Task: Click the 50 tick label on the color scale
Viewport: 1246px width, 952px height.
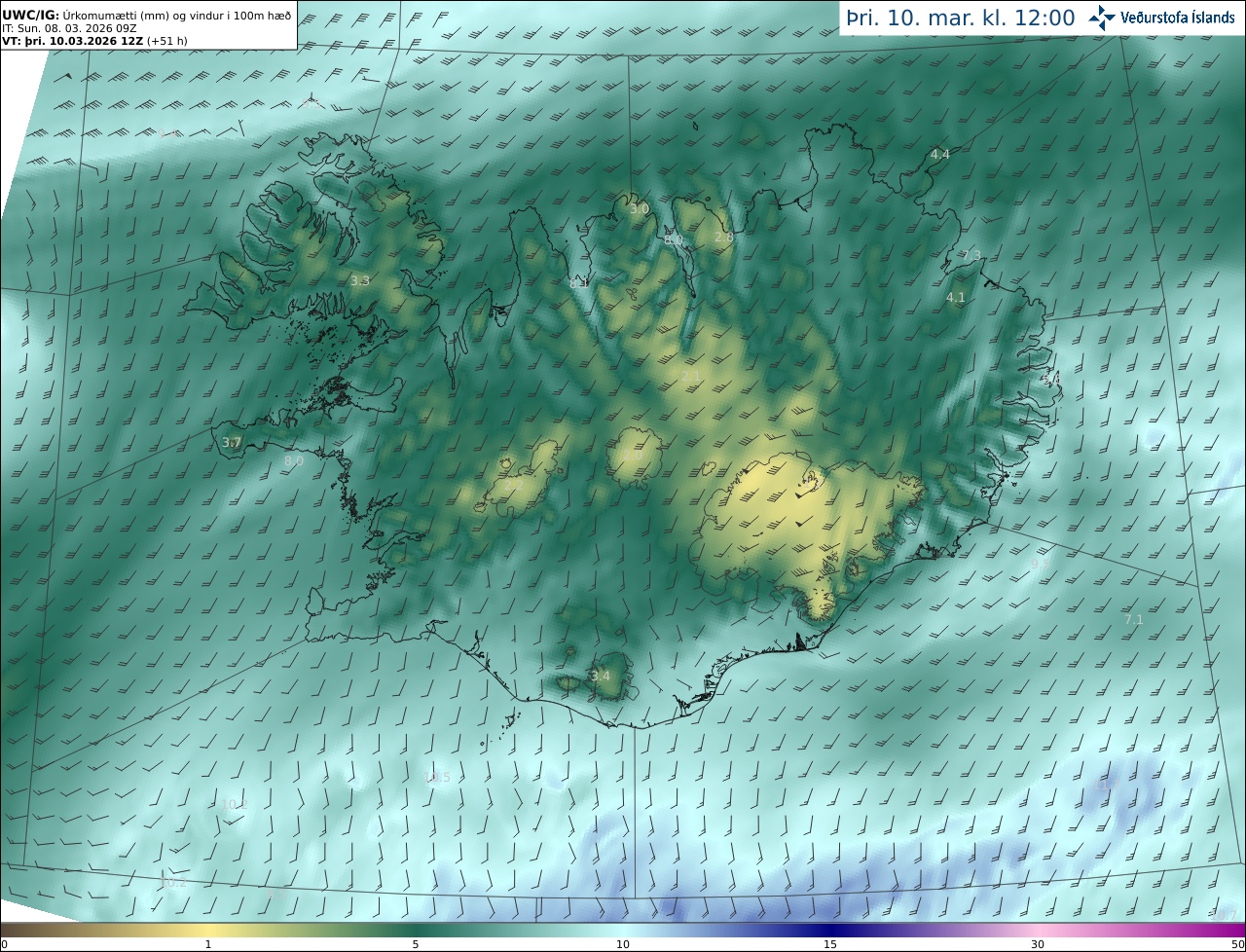Action: tap(1238, 944)
